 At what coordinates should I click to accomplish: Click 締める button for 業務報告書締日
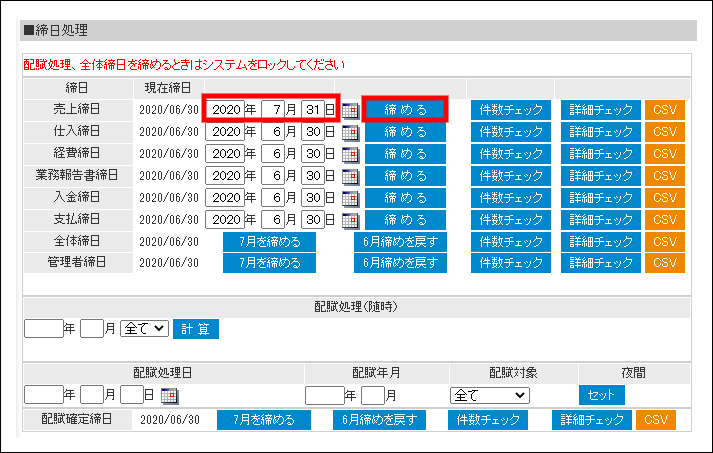pos(405,176)
